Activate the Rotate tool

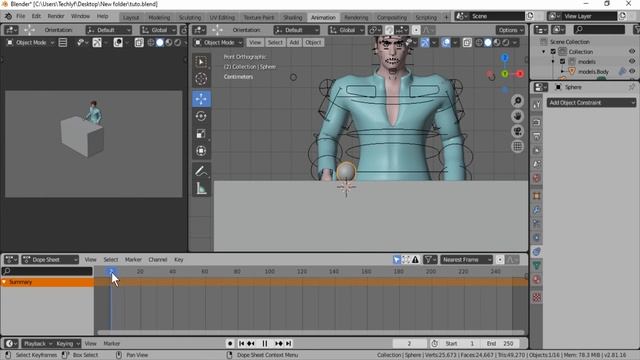201,116
